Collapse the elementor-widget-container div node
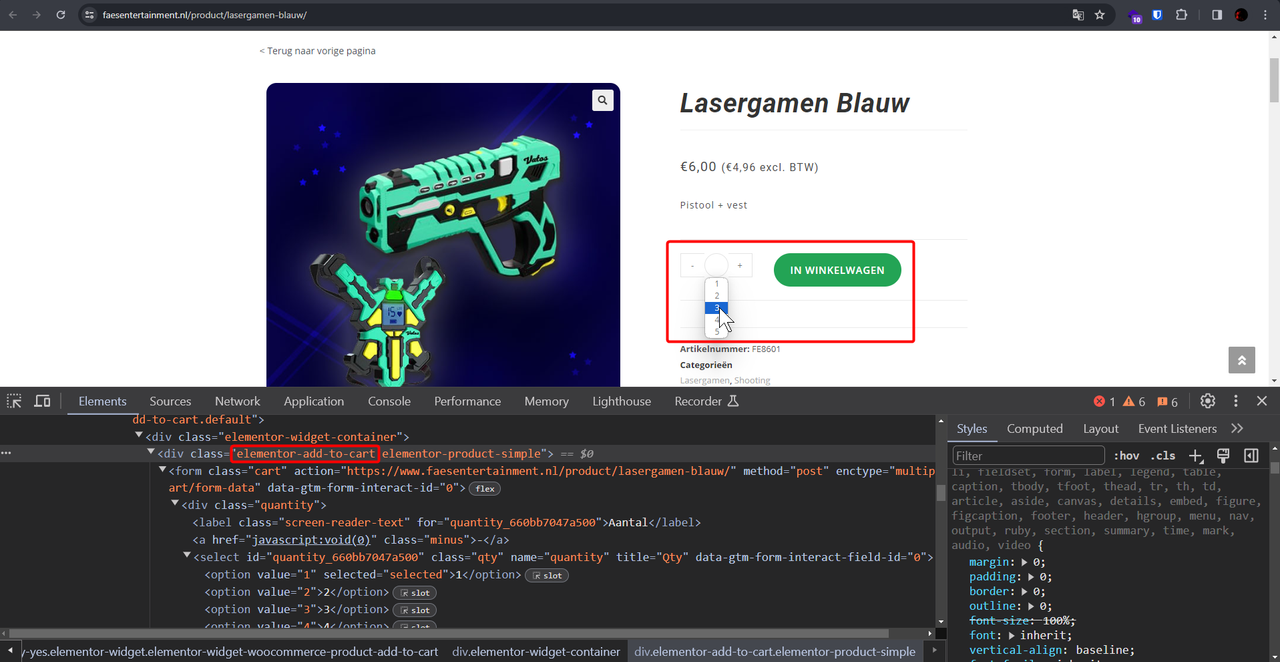Viewport: 1280px width, 662px height. [140, 436]
